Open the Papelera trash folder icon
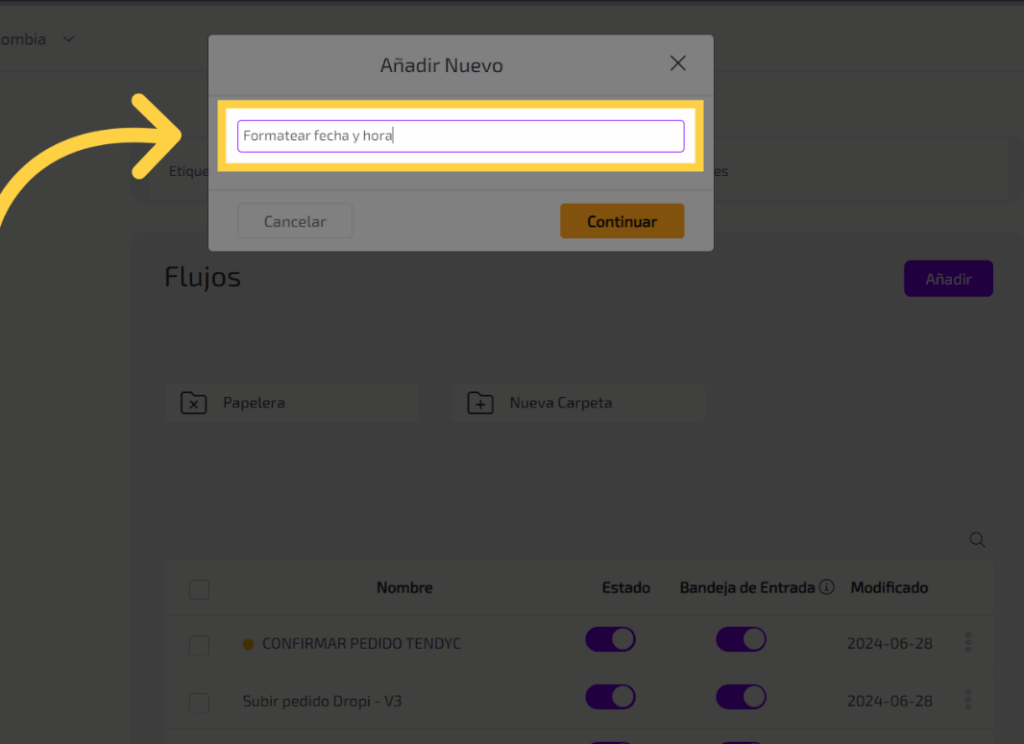1024x744 pixels. 193,403
